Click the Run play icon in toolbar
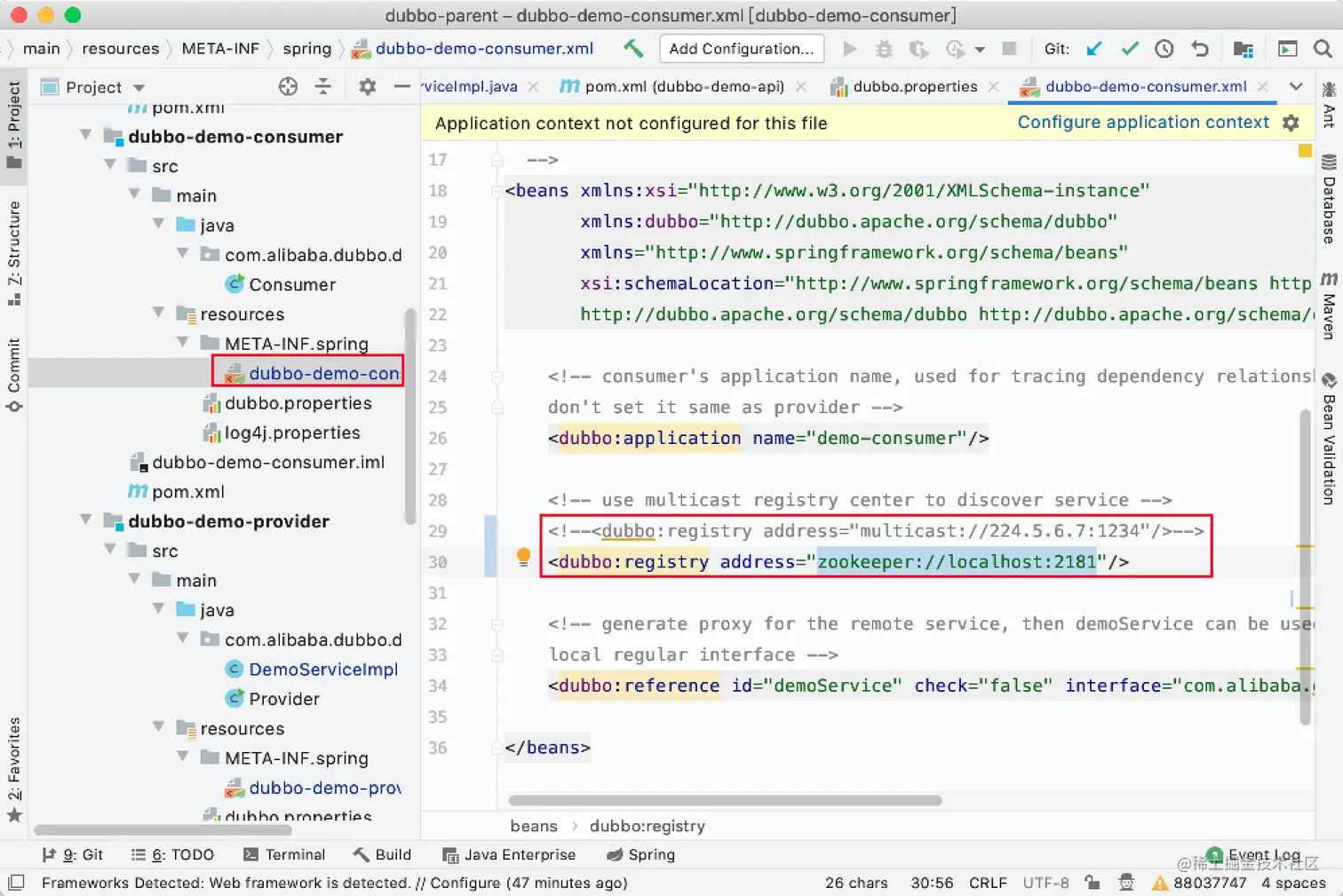 [x=850, y=49]
